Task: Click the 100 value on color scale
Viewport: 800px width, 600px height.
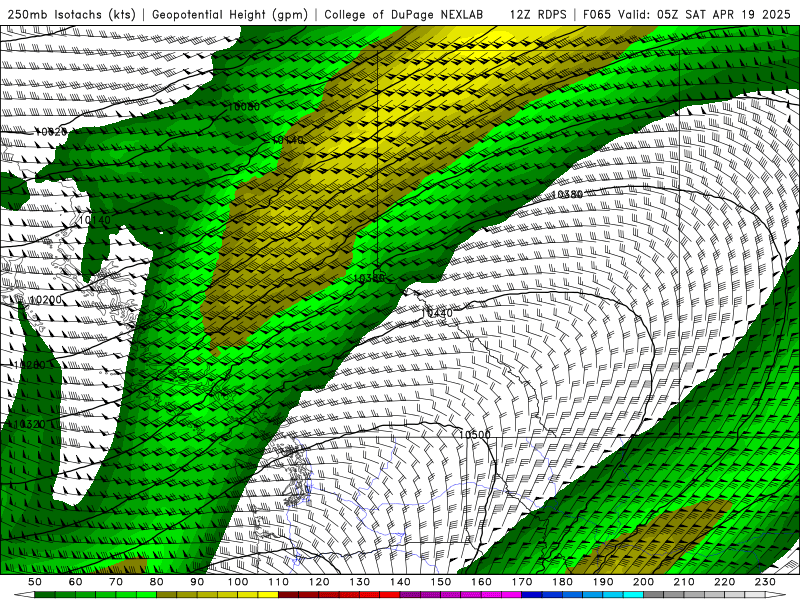Action: point(238,582)
